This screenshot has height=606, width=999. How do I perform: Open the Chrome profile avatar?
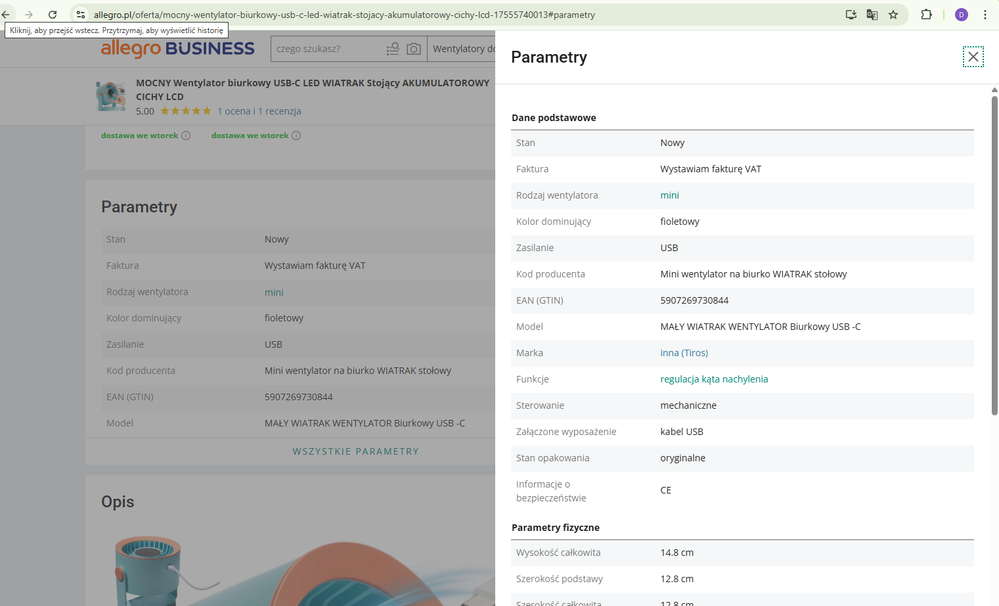point(961,15)
